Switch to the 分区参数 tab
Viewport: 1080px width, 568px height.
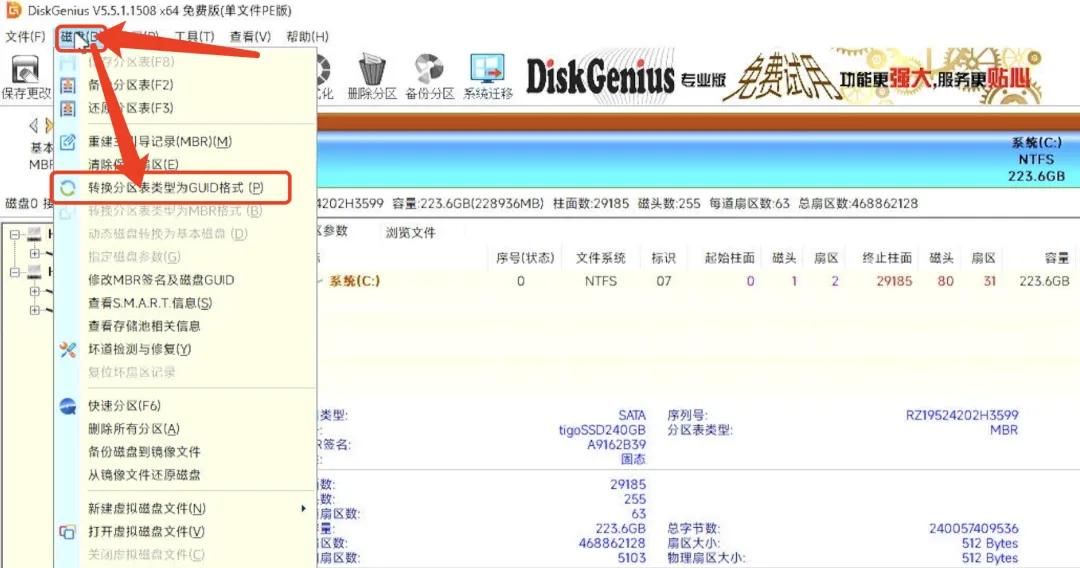coord(335,231)
